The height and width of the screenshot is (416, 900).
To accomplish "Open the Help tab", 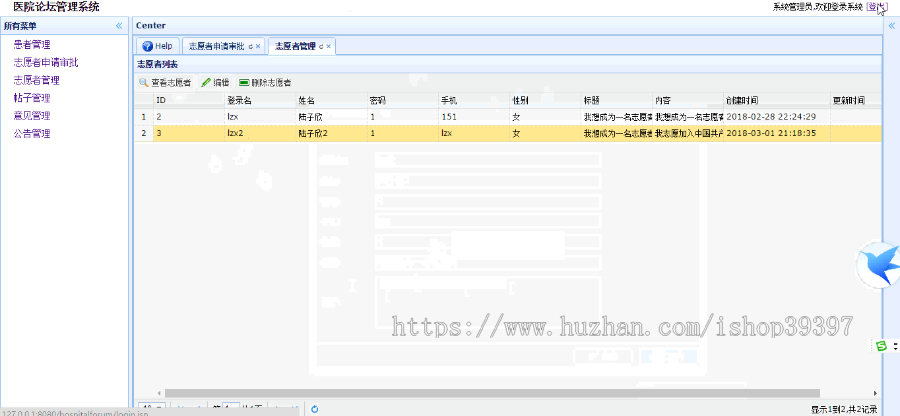I will (158, 46).
